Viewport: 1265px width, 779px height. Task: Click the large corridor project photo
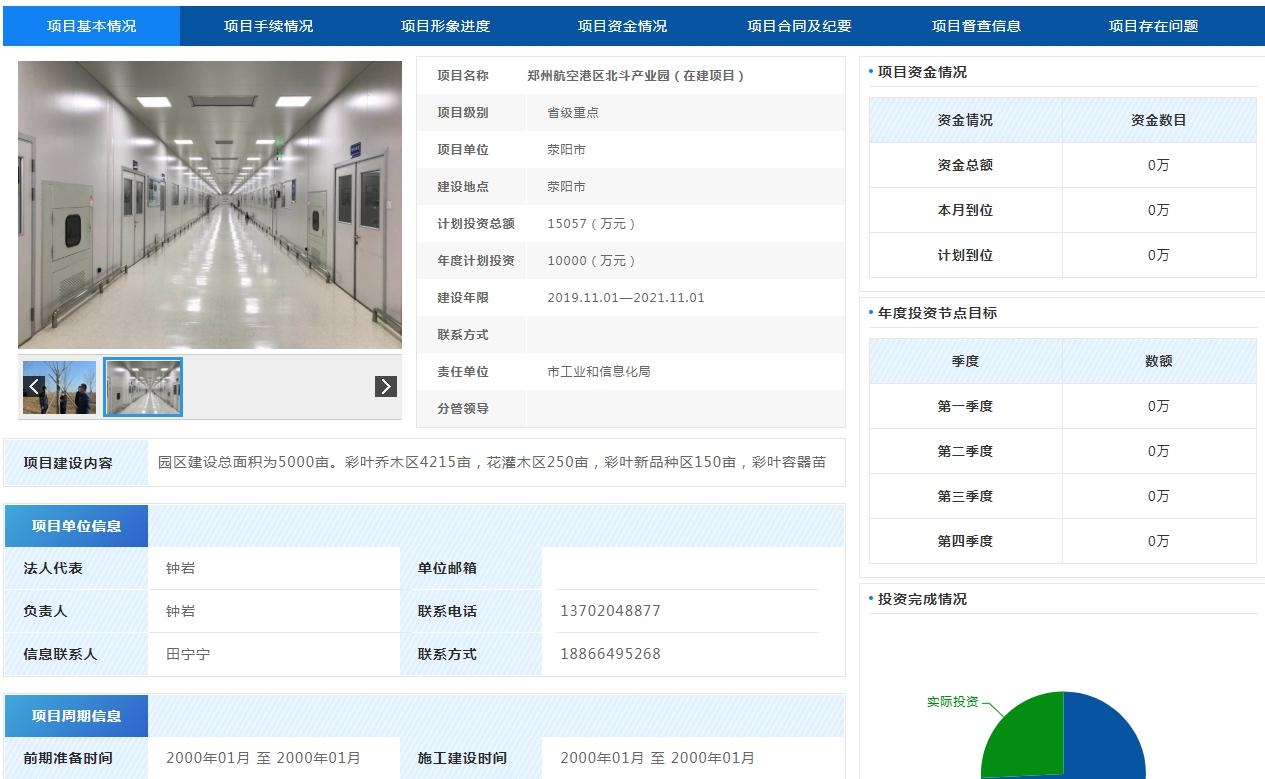tap(210, 205)
